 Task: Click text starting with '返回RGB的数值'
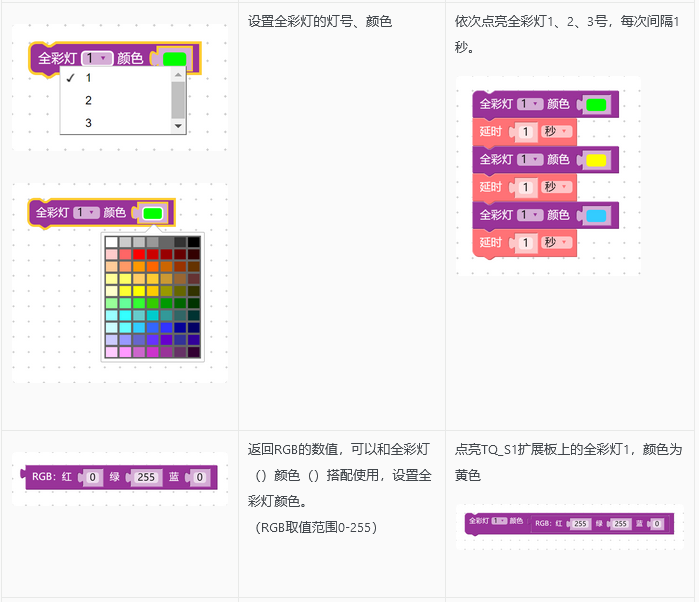[x=340, y=475]
